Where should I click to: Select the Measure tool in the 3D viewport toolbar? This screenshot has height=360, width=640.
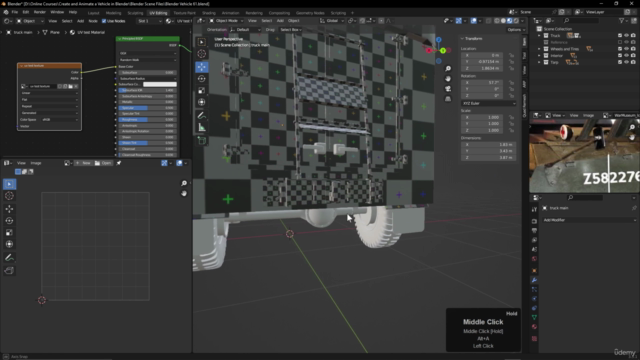tap(202, 128)
